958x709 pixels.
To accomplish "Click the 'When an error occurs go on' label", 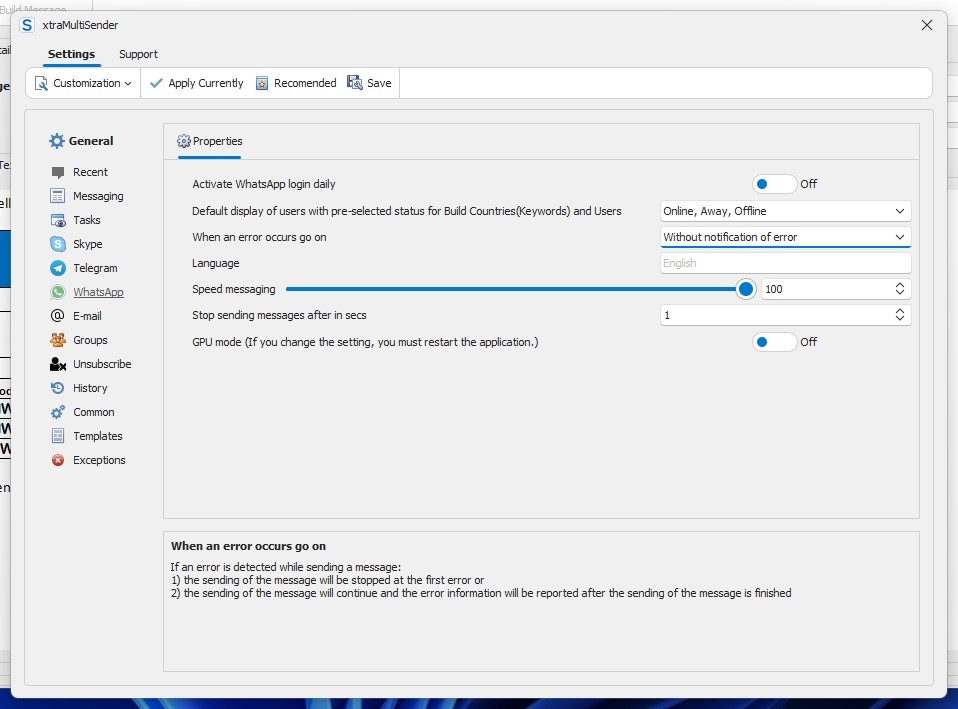I will pyautogui.click(x=259, y=237).
